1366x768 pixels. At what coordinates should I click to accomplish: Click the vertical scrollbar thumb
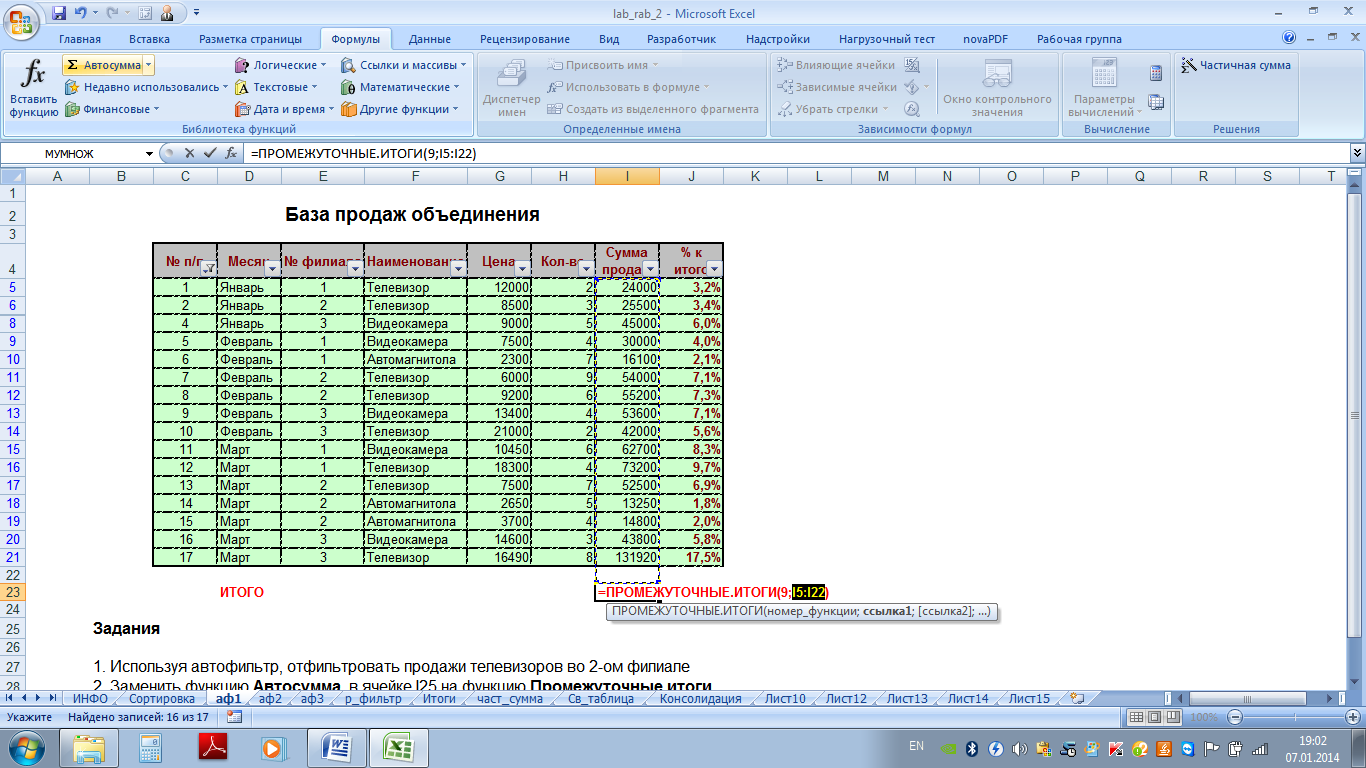pyautogui.click(x=1356, y=415)
